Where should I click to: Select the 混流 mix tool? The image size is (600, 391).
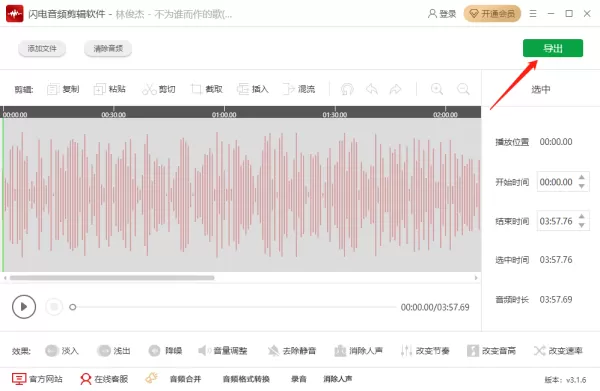[299, 89]
